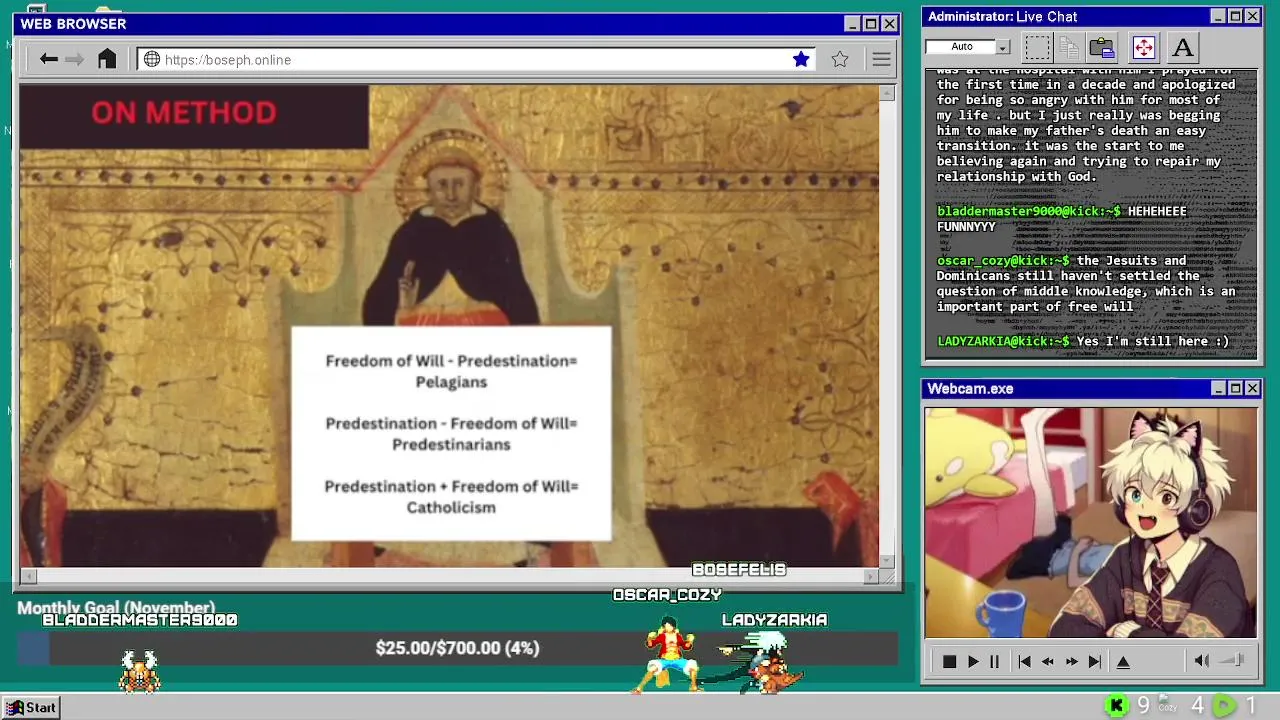This screenshot has height=720, width=1280.
Task: Minimize the Webcam.exe window
Action: tap(1218, 388)
